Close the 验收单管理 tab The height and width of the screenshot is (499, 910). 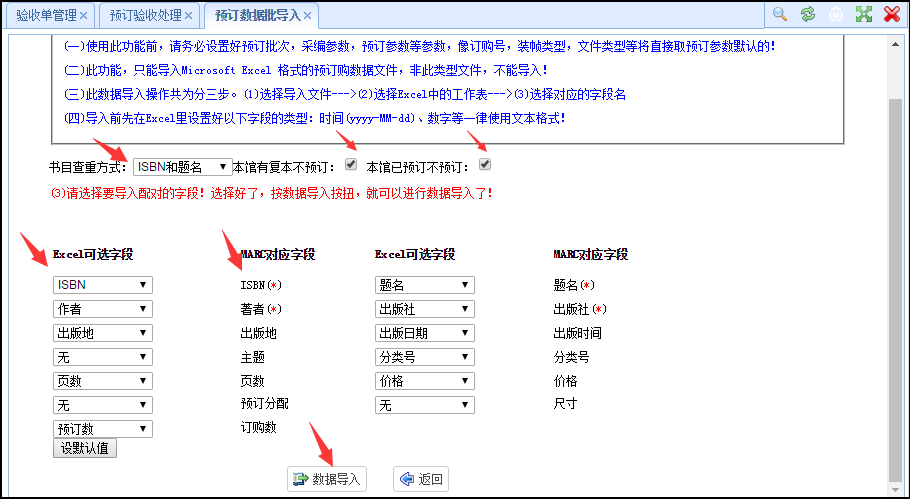pyautogui.click(x=84, y=16)
